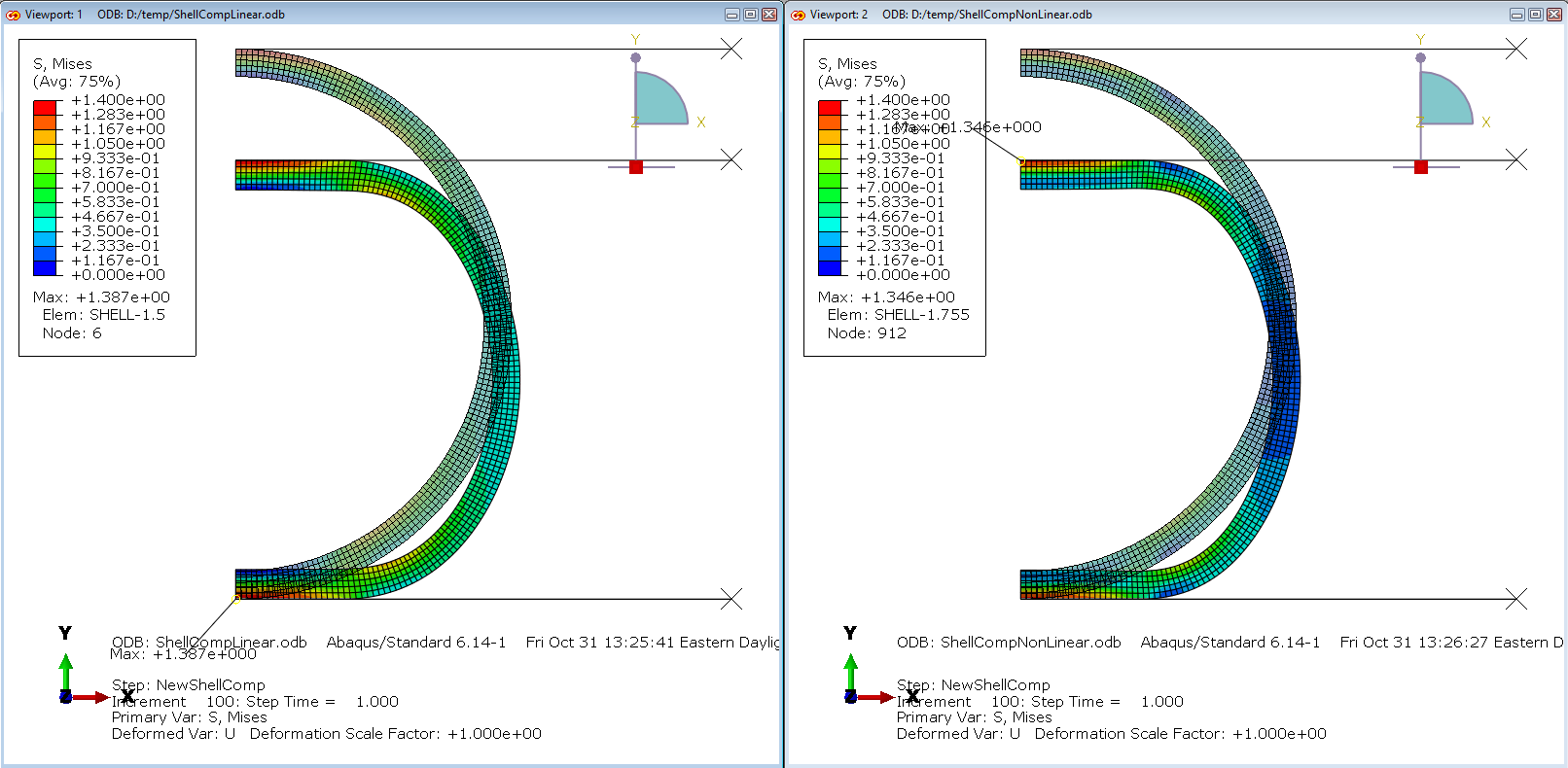The height and width of the screenshot is (768, 1568).
Task: Click the Viewport 1 title bar icon
Action: coord(13,15)
